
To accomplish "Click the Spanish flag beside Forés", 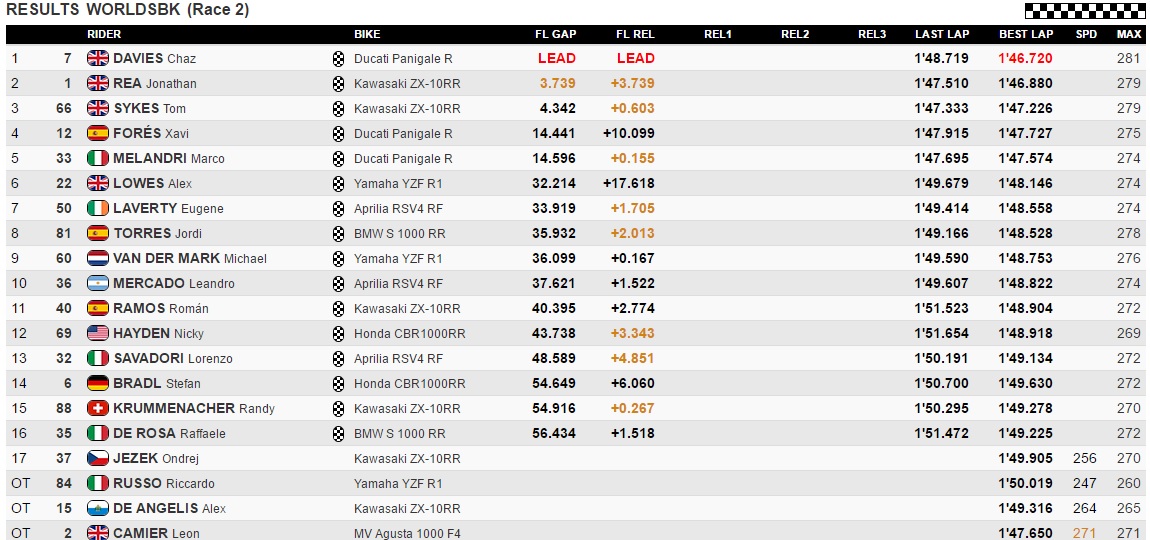I will [x=98, y=133].
